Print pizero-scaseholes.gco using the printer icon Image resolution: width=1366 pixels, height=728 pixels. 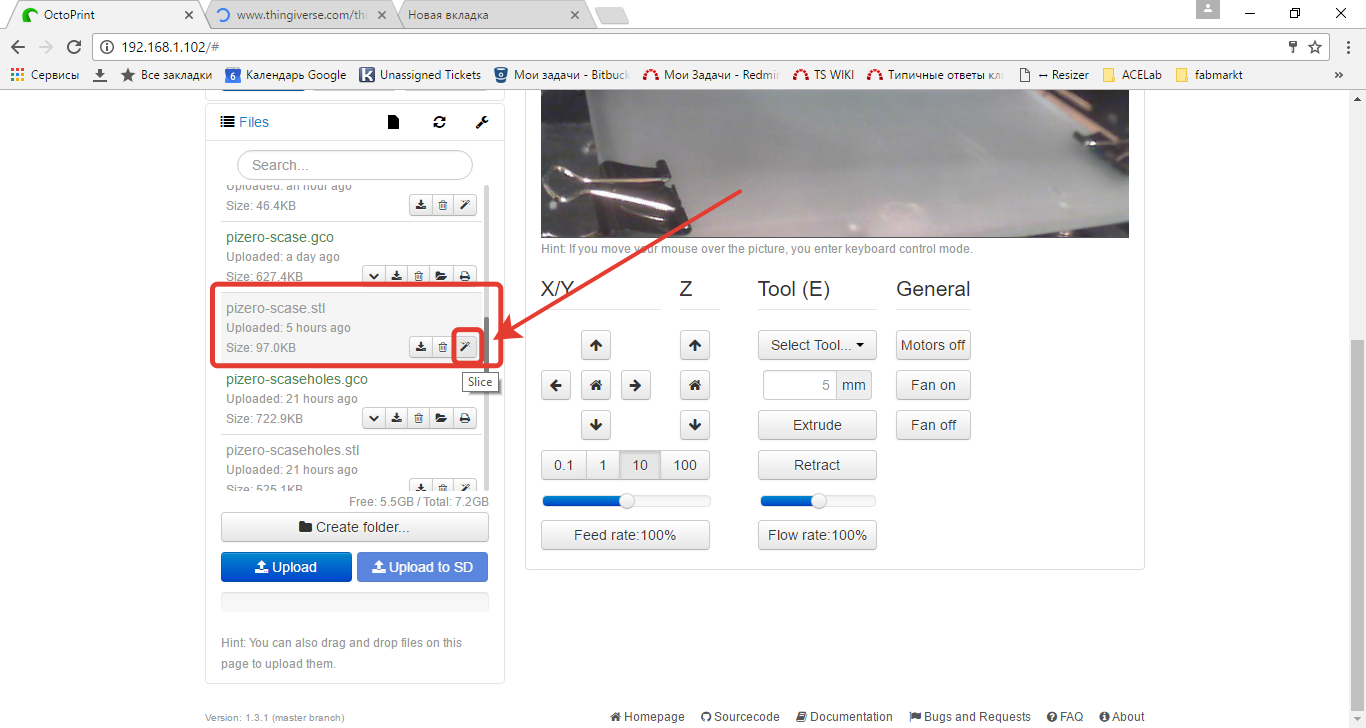465,418
